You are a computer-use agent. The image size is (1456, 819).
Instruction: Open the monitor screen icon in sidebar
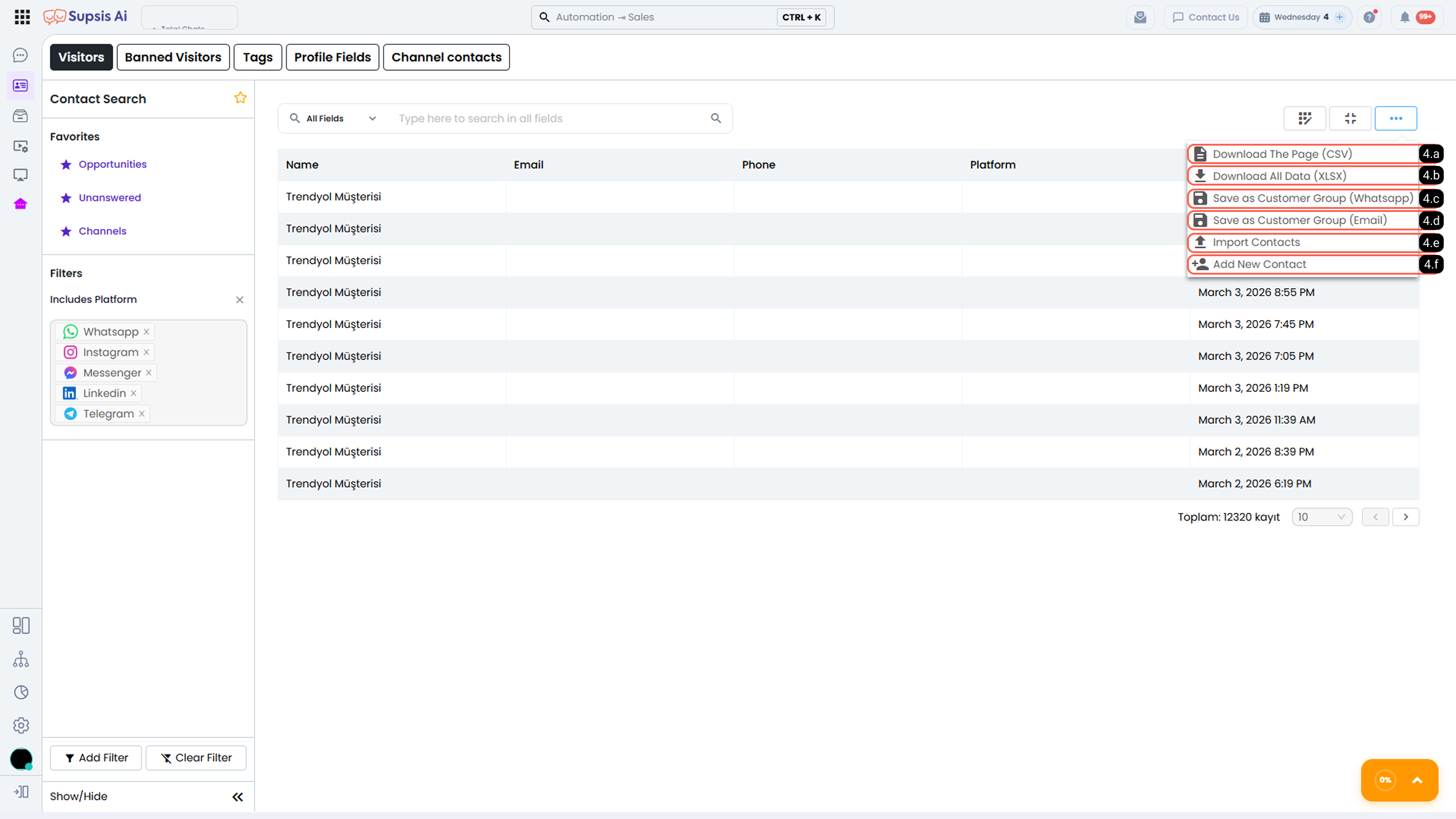20,175
